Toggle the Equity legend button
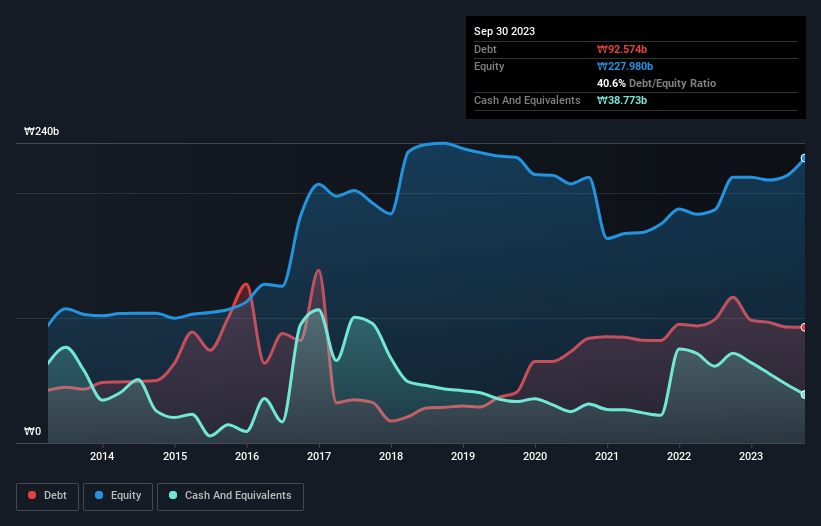 (118, 496)
